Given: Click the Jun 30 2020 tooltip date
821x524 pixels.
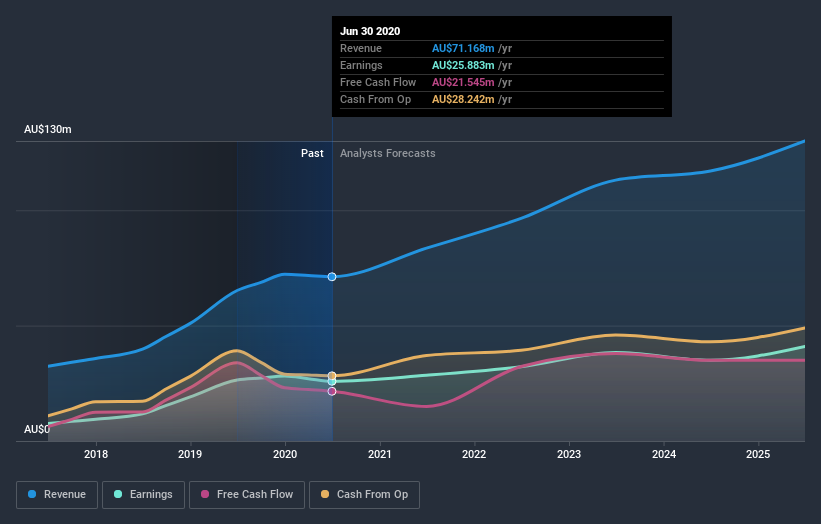Looking at the screenshot, I should 370,31.
